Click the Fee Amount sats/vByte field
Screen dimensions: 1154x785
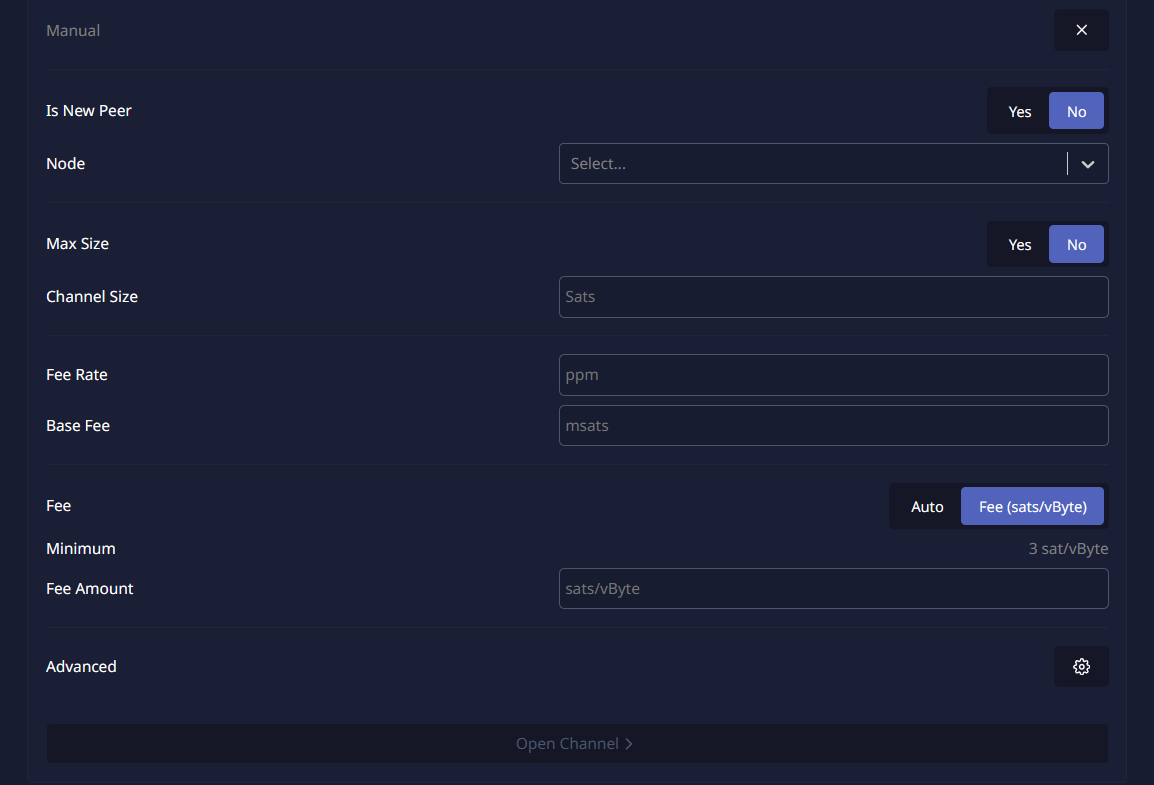coord(833,589)
